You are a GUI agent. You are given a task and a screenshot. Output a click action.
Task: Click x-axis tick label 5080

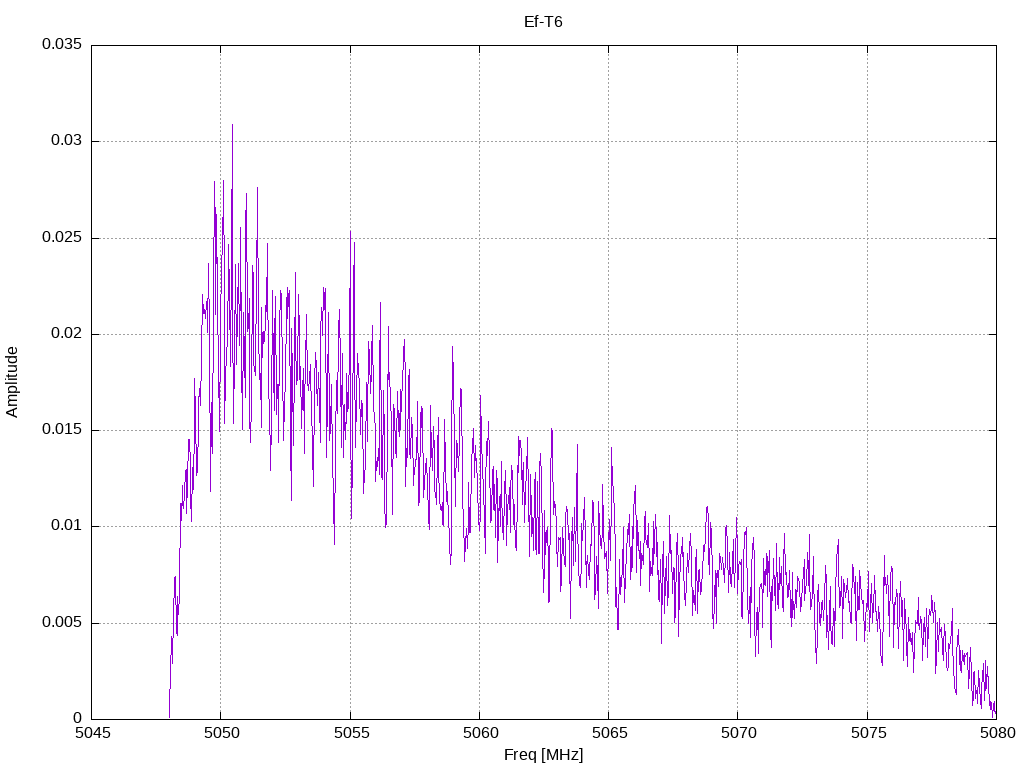click(998, 733)
